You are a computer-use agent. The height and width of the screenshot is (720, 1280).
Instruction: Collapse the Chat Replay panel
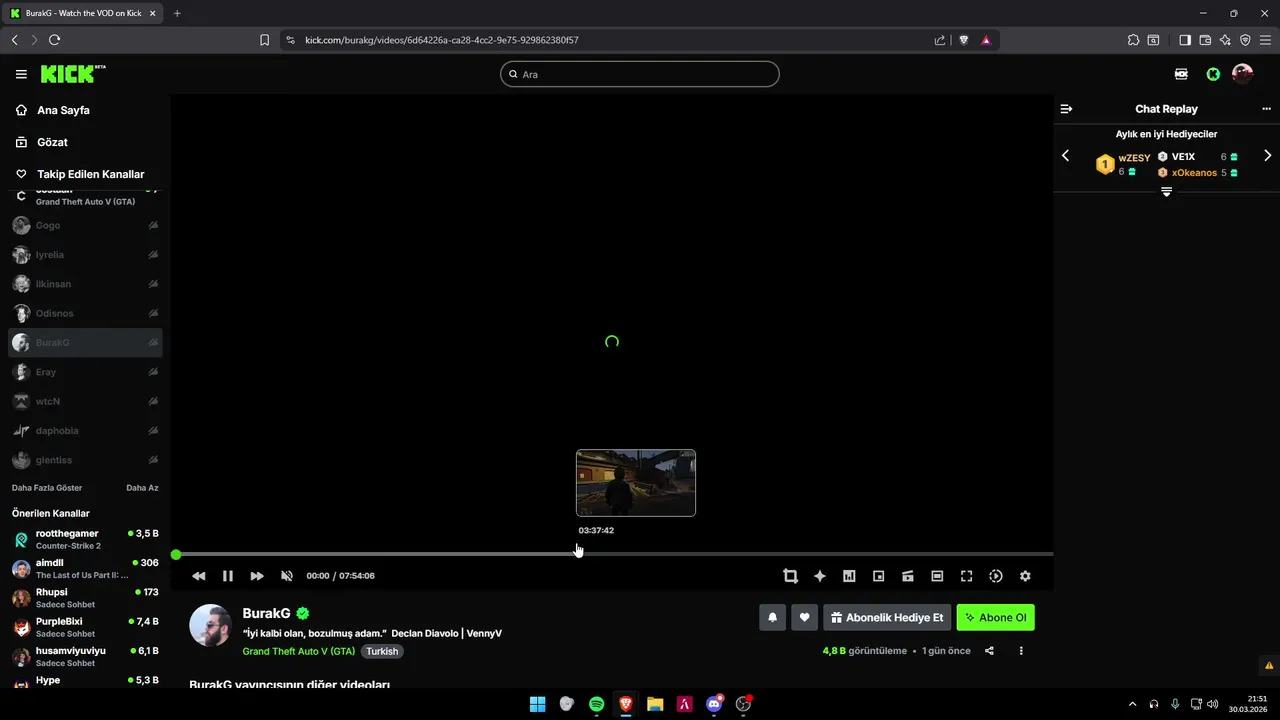tap(1066, 109)
